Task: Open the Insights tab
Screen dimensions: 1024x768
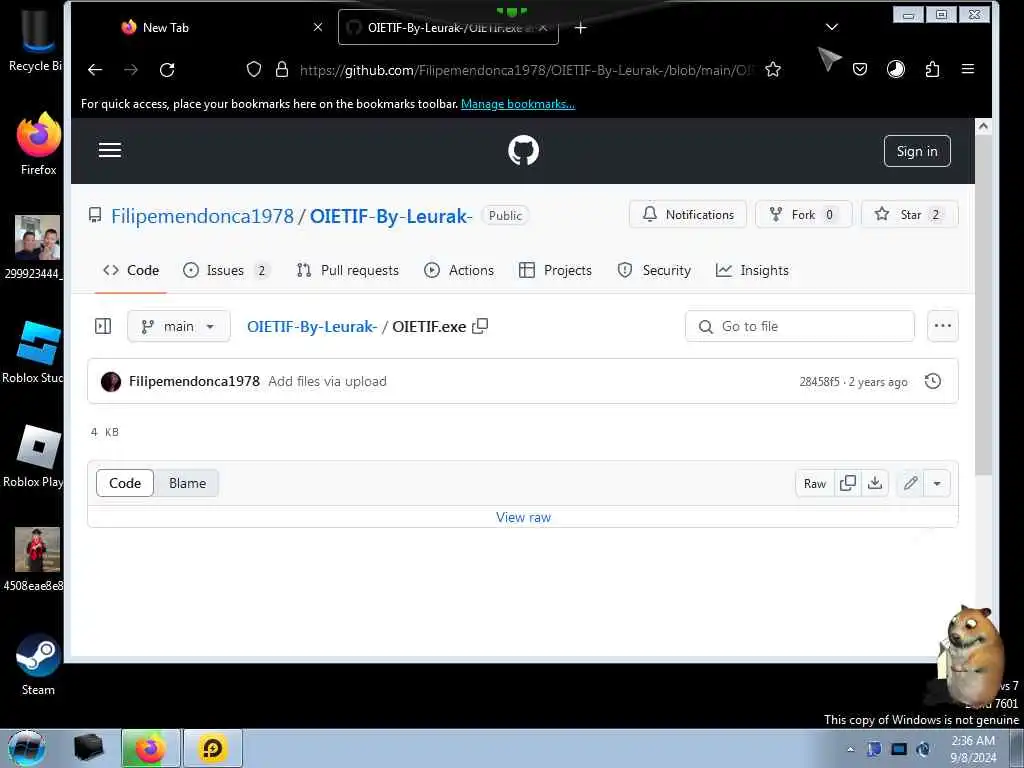Action: coord(752,270)
